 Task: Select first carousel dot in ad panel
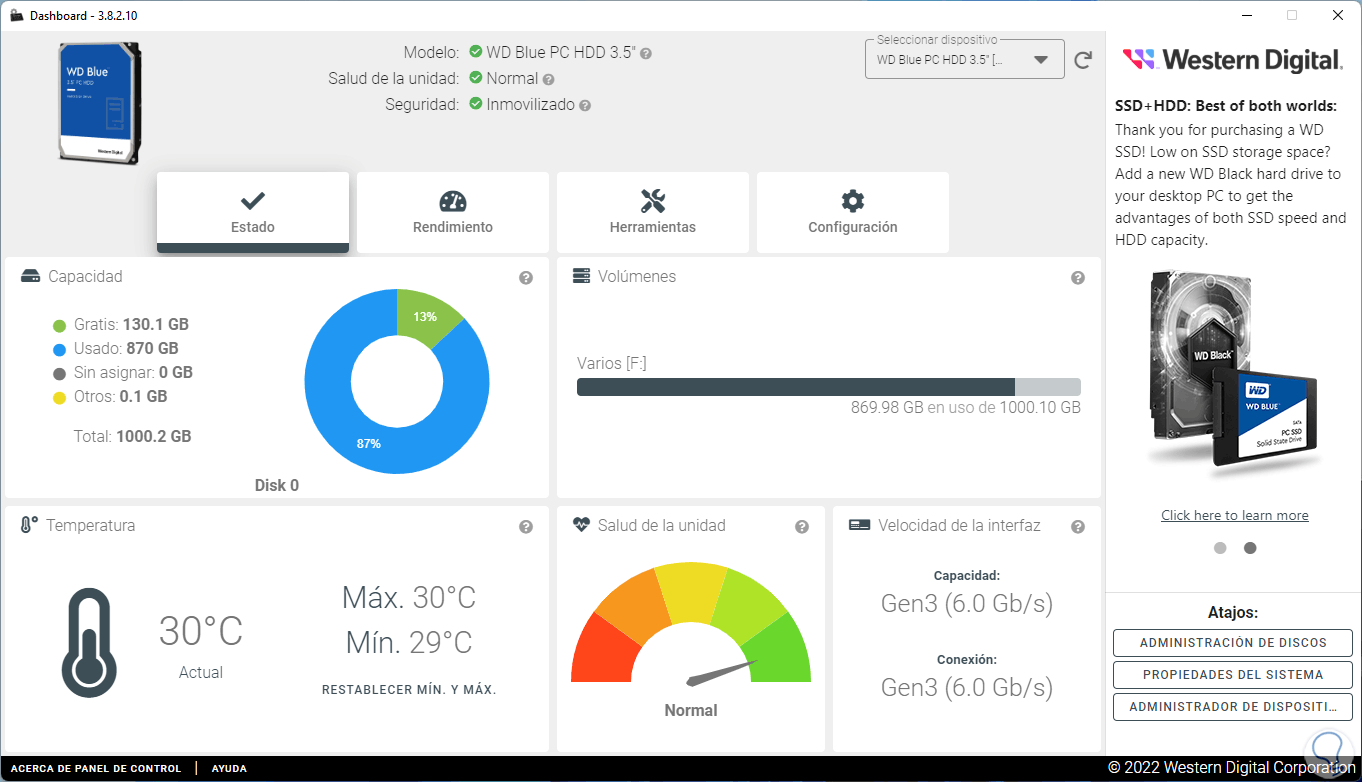pyautogui.click(x=1220, y=548)
